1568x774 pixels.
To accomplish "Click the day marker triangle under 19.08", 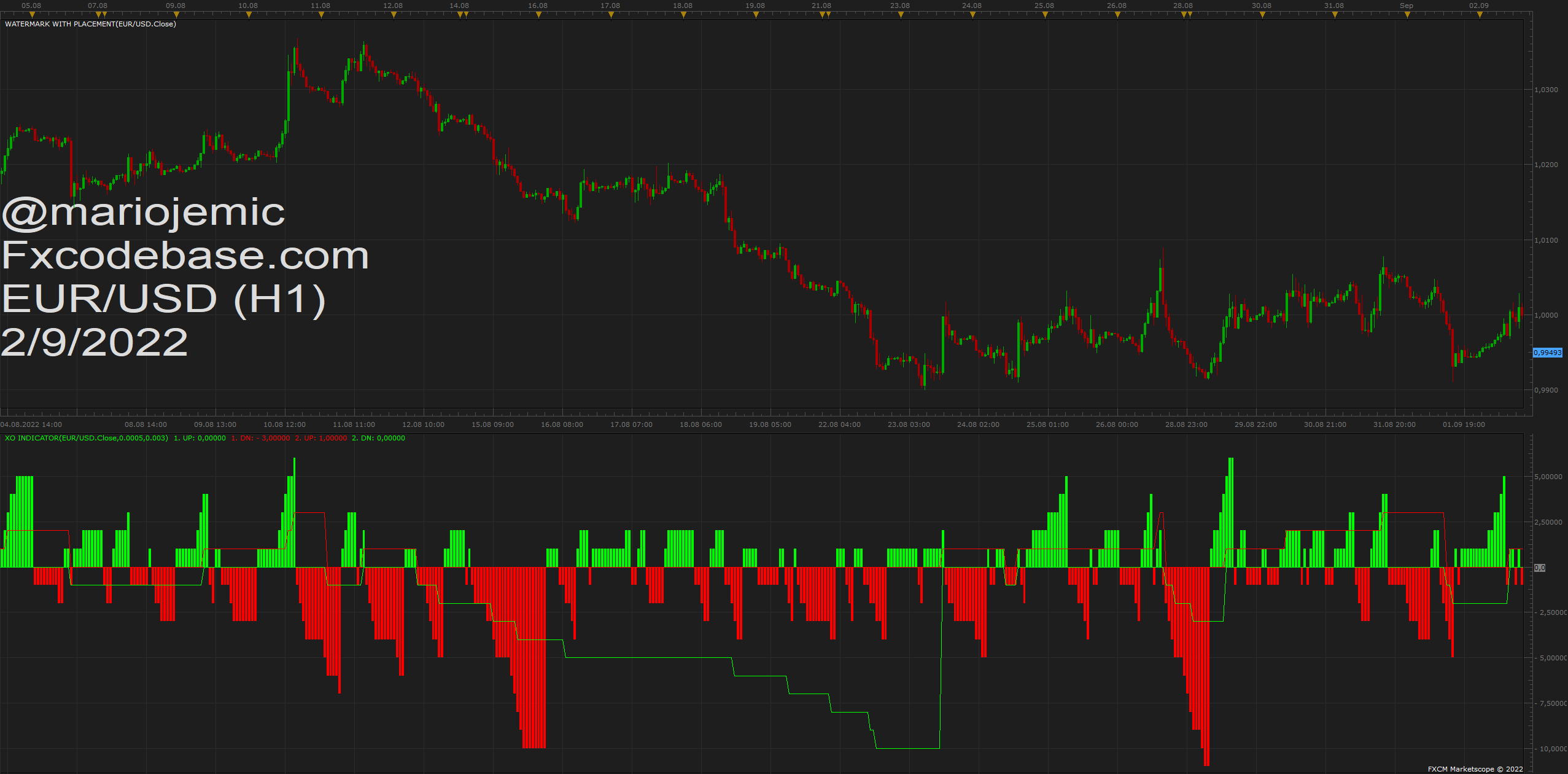I will pos(756,15).
